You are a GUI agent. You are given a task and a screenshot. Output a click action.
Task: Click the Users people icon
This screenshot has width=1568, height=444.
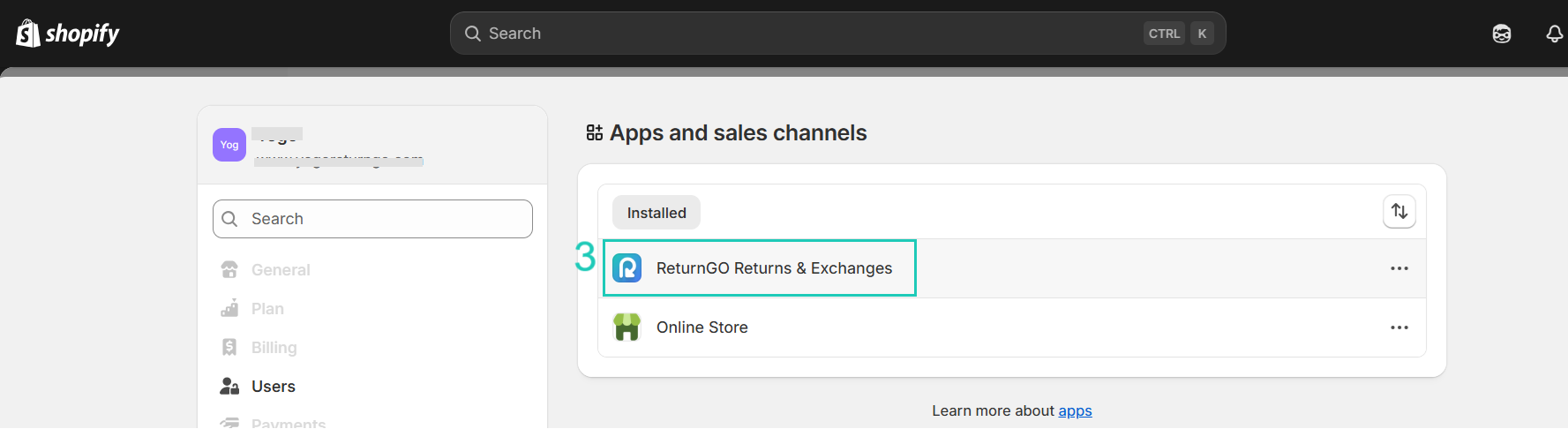(229, 386)
